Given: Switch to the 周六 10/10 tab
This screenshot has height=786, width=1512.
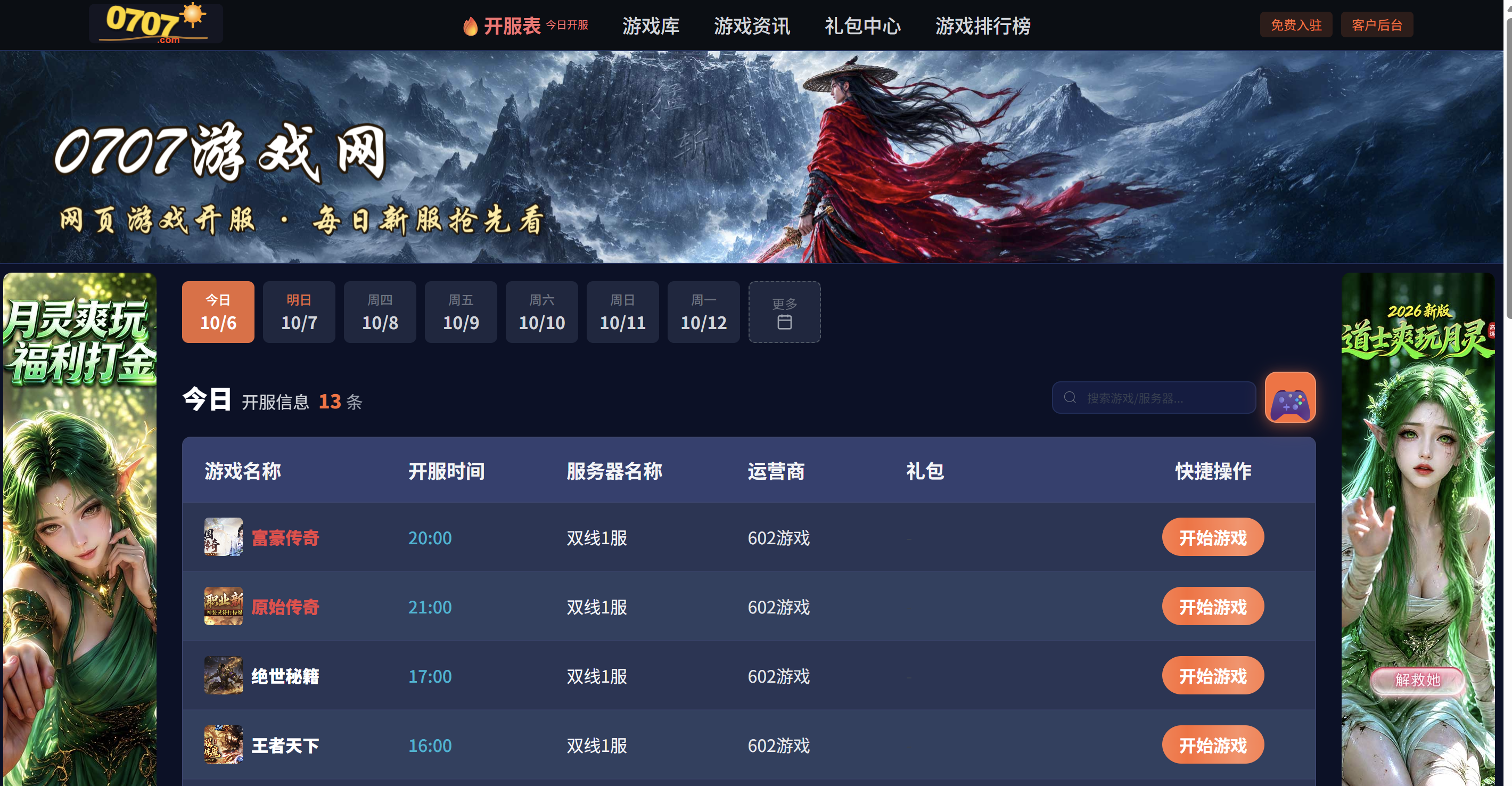Looking at the screenshot, I should point(542,312).
